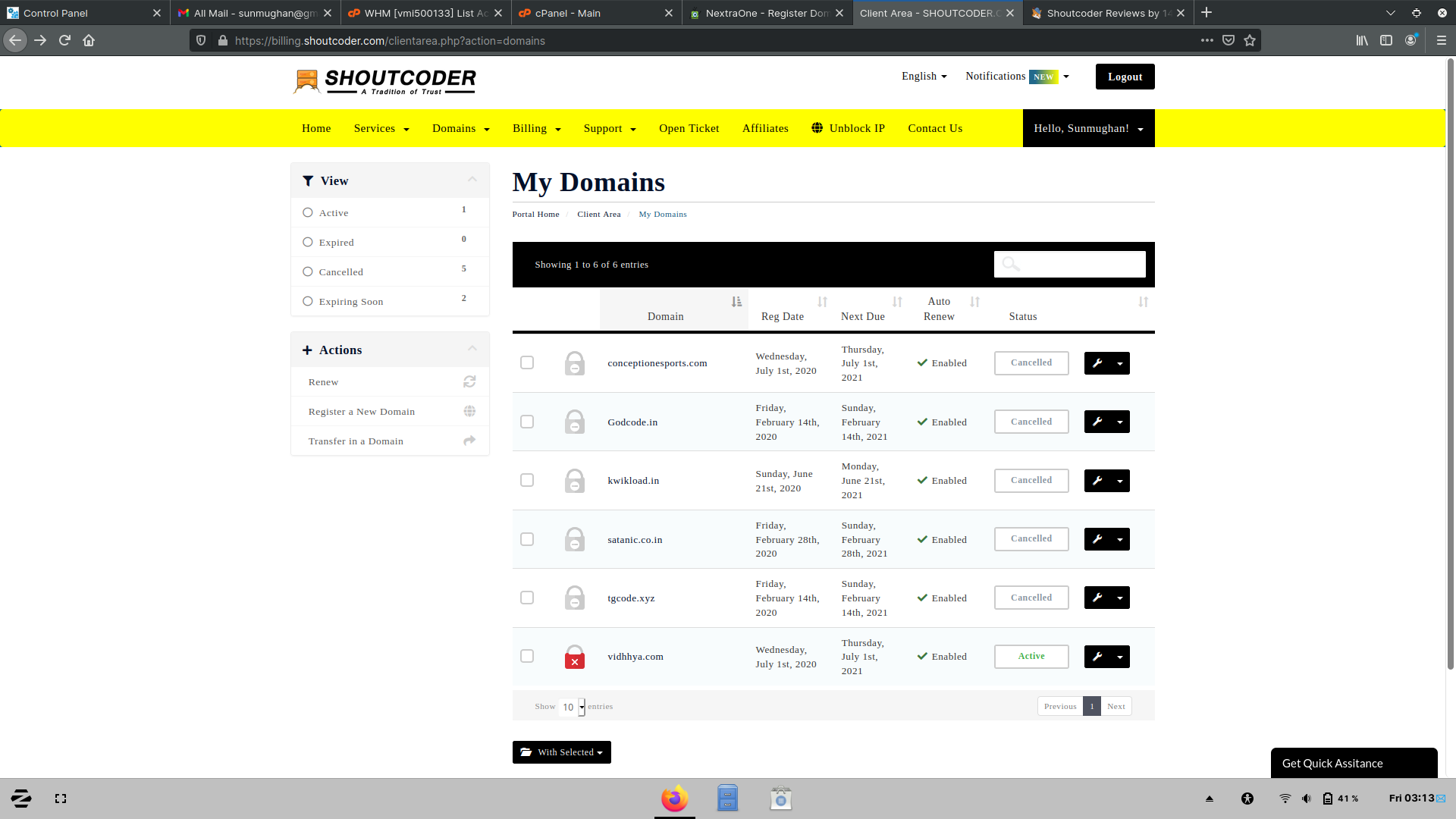The image size is (1456, 819).
Task: Open Firefox from the taskbar
Action: click(x=674, y=799)
